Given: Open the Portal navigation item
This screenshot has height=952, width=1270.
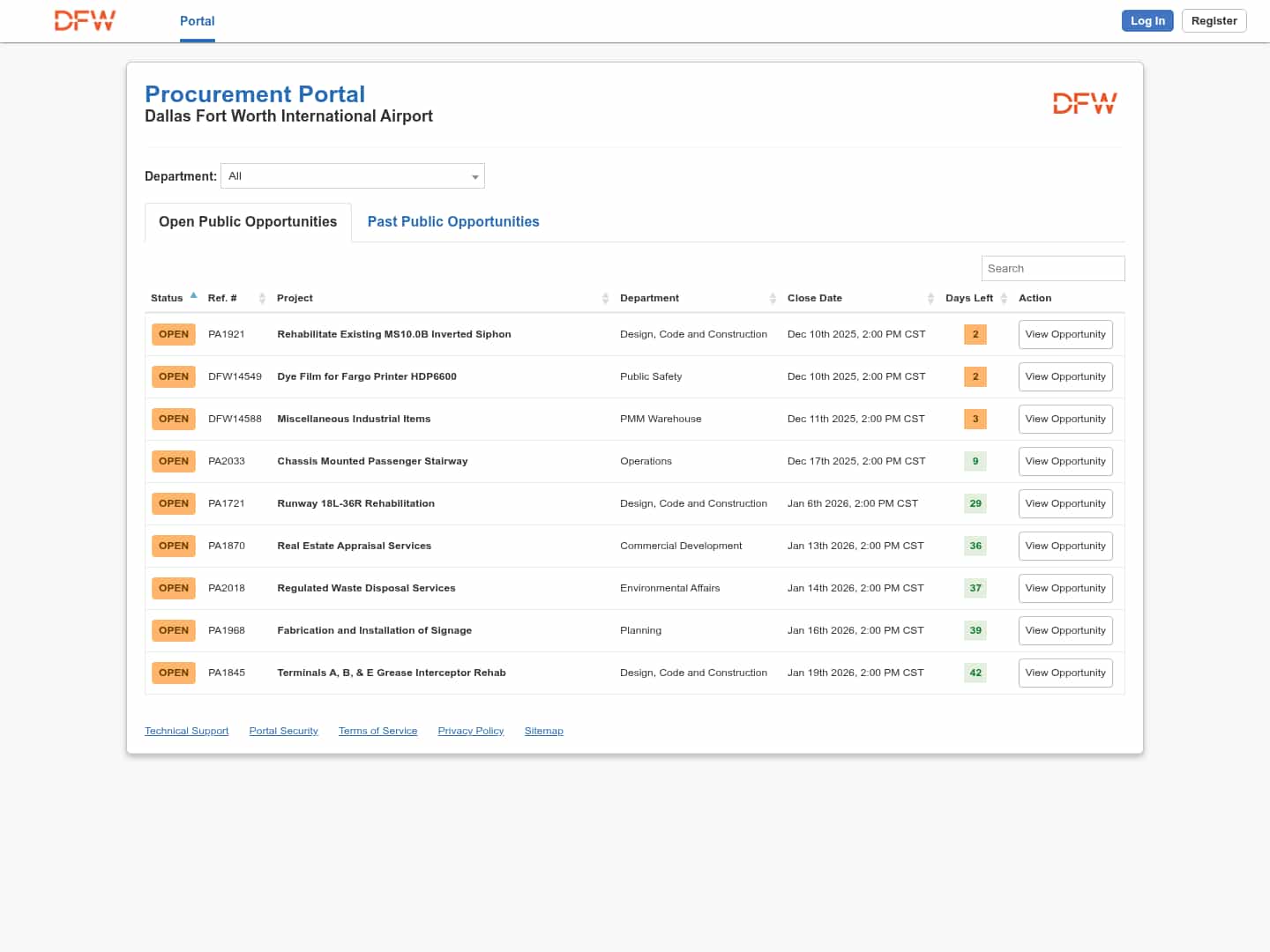Looking at the screenshot, I should [198, 21].
